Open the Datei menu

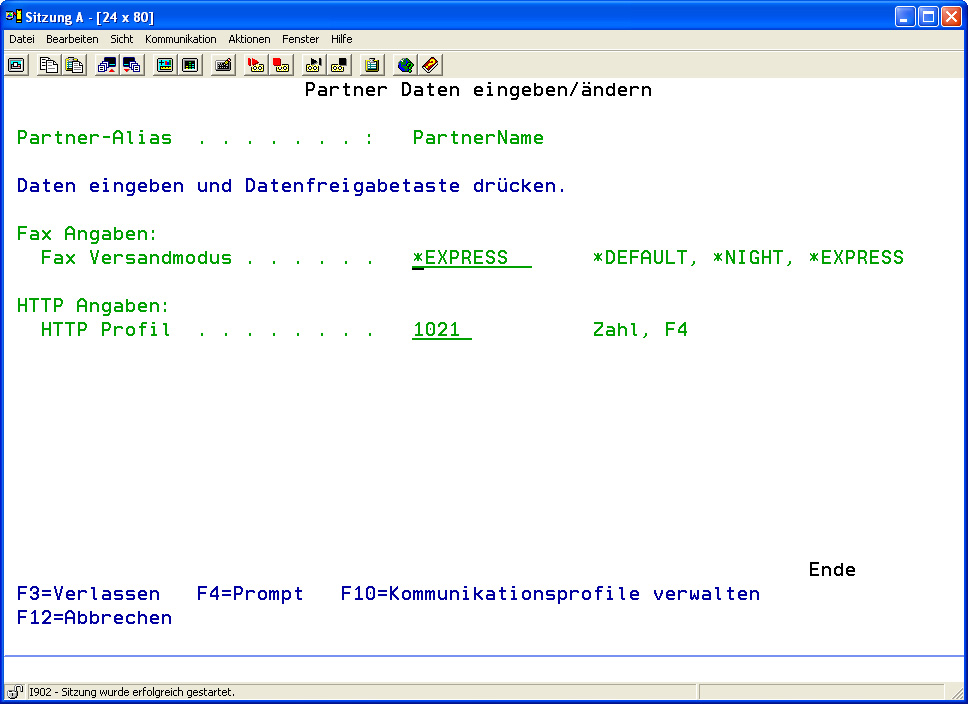tap(22, 39)
